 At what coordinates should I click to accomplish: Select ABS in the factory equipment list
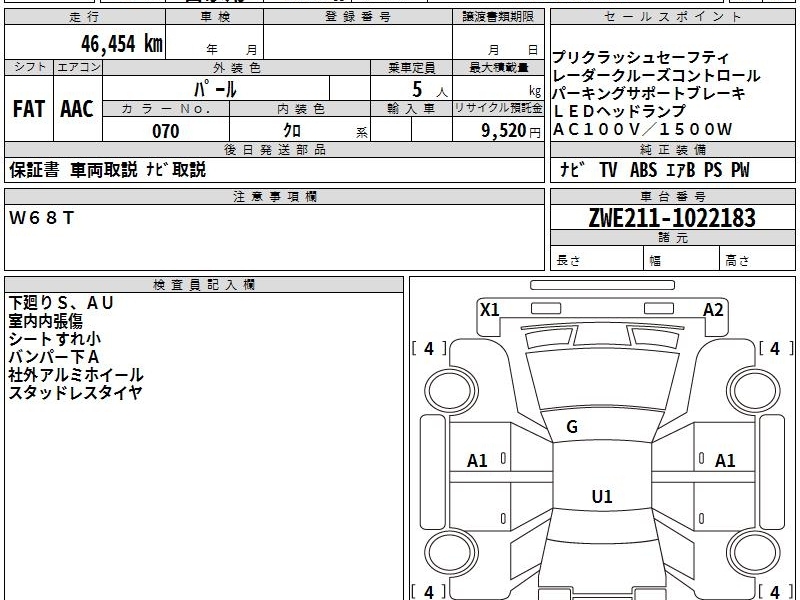(643, 170)
